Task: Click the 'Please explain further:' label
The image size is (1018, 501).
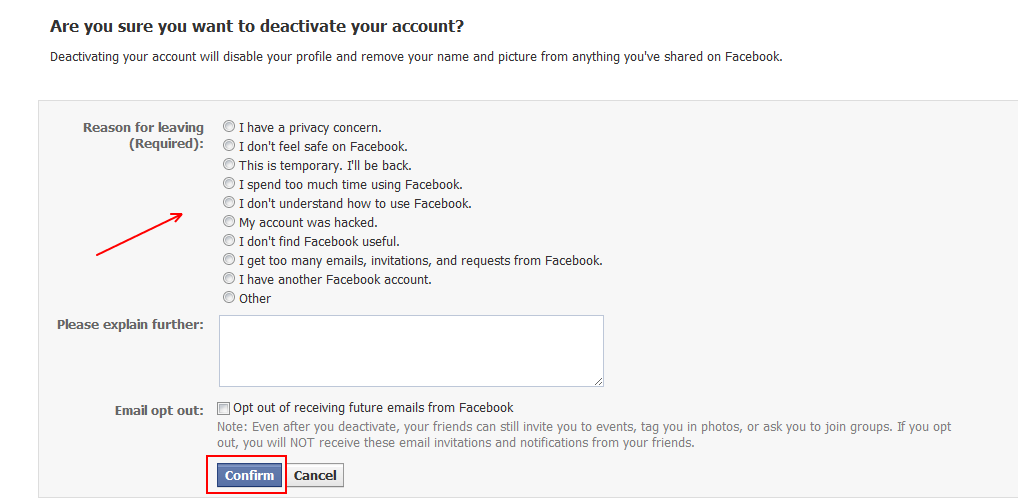Action: [x=130, y=324]
